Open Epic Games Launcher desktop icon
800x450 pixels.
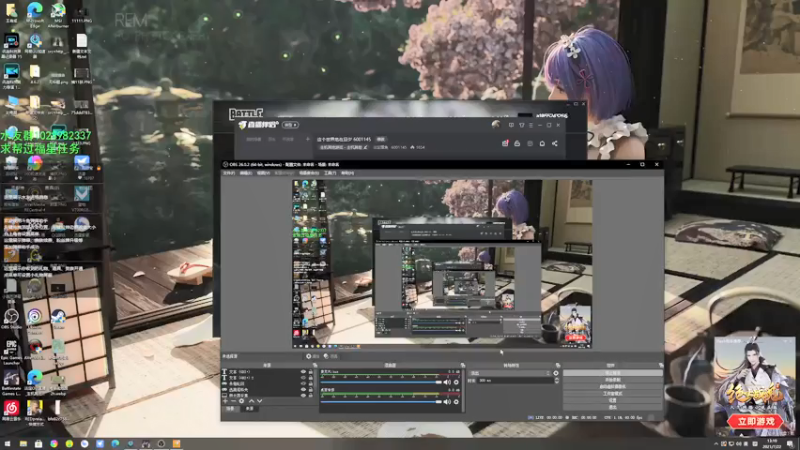tap(11, 351)
